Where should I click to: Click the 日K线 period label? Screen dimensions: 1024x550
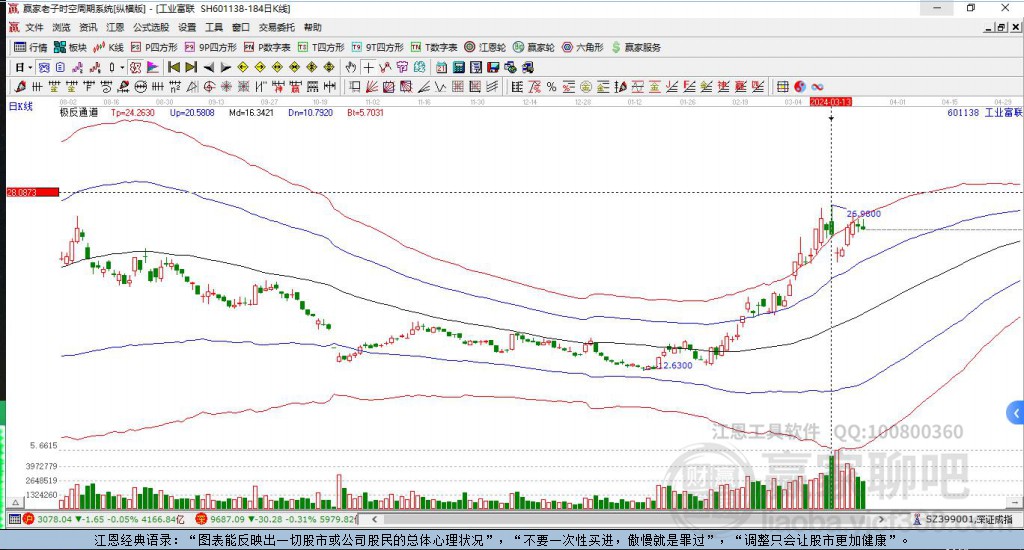click(x=20, y=106)
